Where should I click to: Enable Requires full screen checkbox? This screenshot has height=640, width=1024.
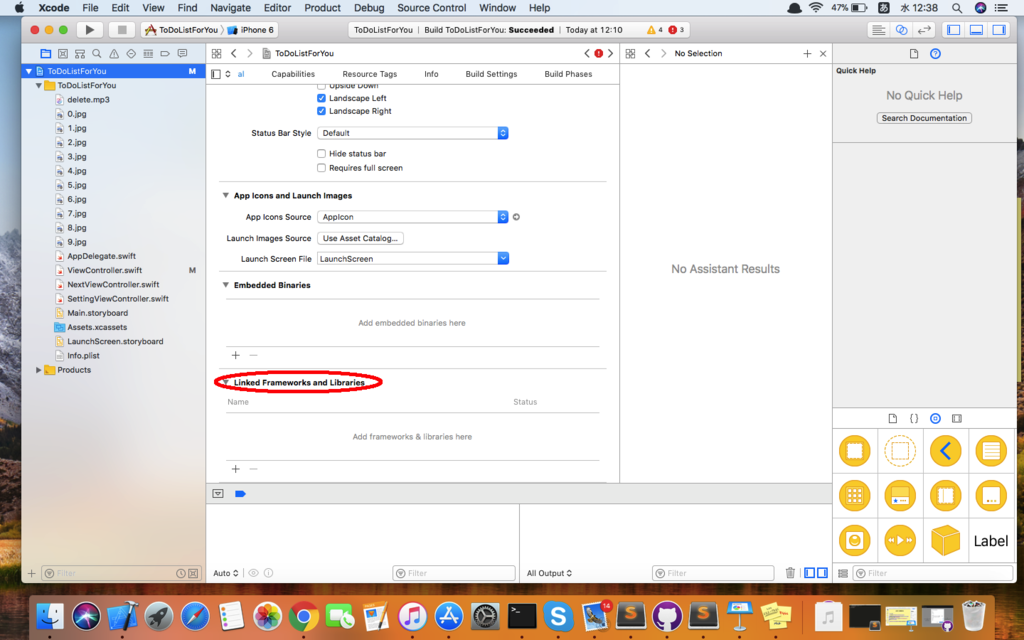coord(321,168)
